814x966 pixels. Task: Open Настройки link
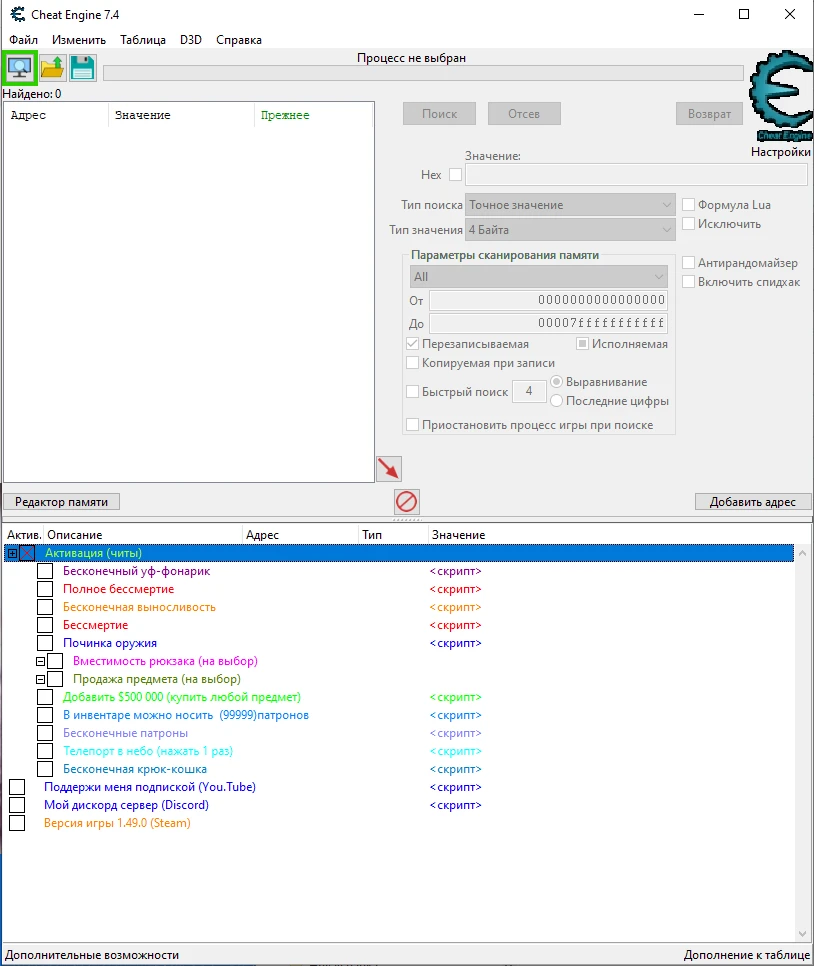pos(781,152)
